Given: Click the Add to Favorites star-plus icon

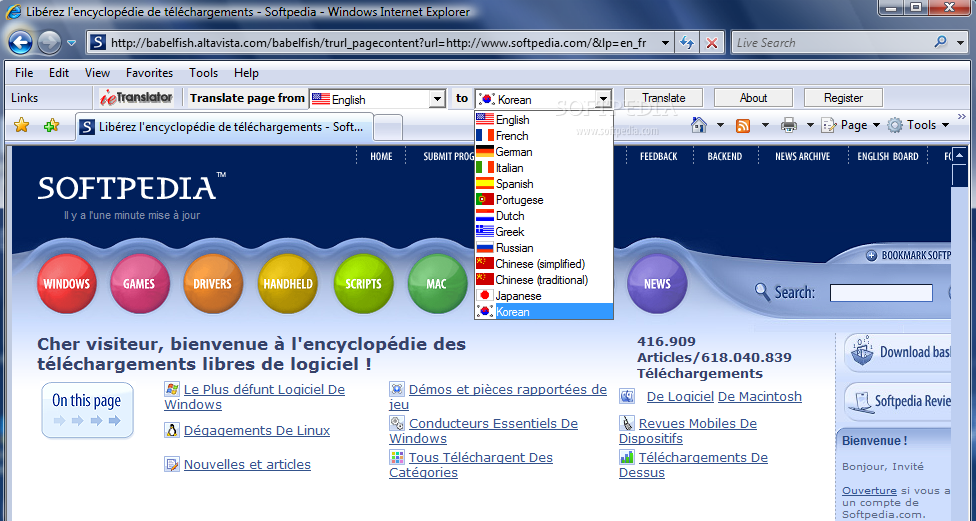Looking at the screenshot, I should (x=52, y=126).
